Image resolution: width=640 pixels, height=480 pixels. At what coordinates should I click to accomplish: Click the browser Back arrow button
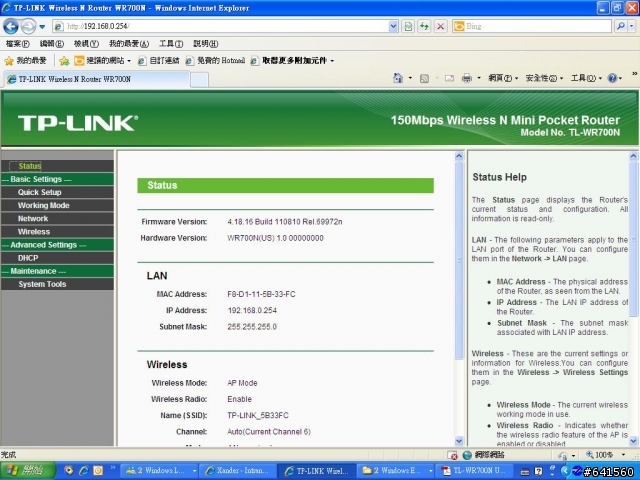click(11, 27)
